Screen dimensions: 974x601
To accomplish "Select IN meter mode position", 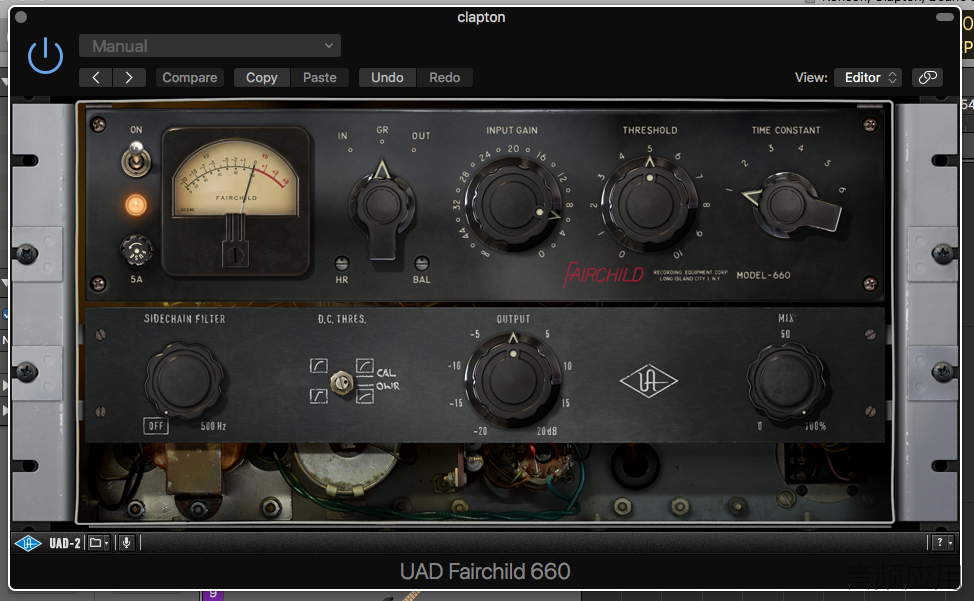I will tap(344, 136).
